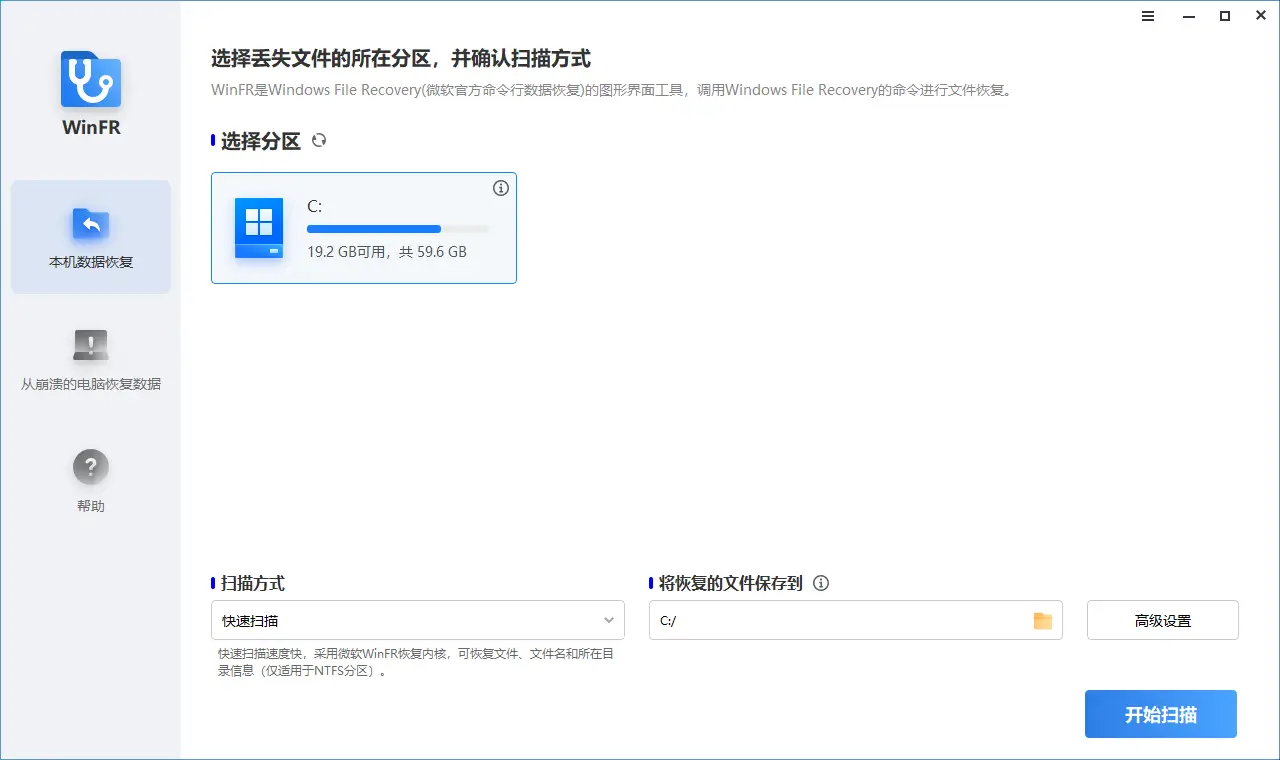Select the C: partition card
The width and height of the screenshot is (1280, 760).
pyautogui.click(x=363, y=228)
